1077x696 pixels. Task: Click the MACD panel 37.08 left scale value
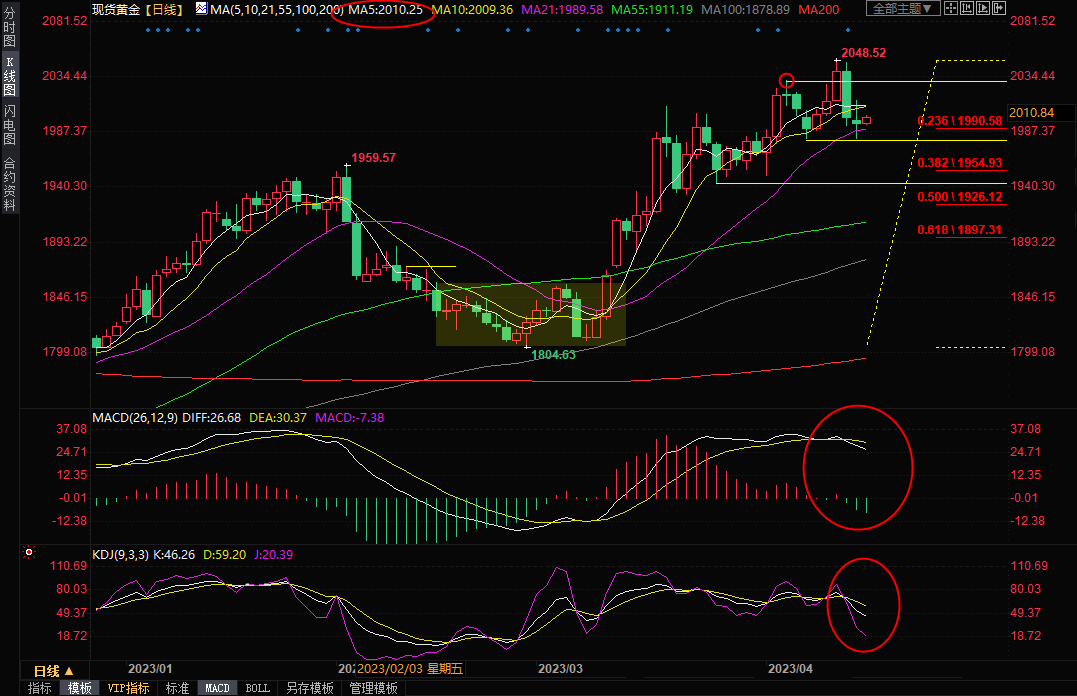71,429
